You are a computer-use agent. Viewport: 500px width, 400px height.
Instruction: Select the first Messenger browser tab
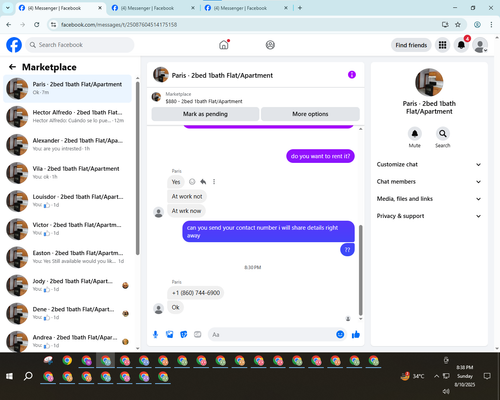coord(60,8)
